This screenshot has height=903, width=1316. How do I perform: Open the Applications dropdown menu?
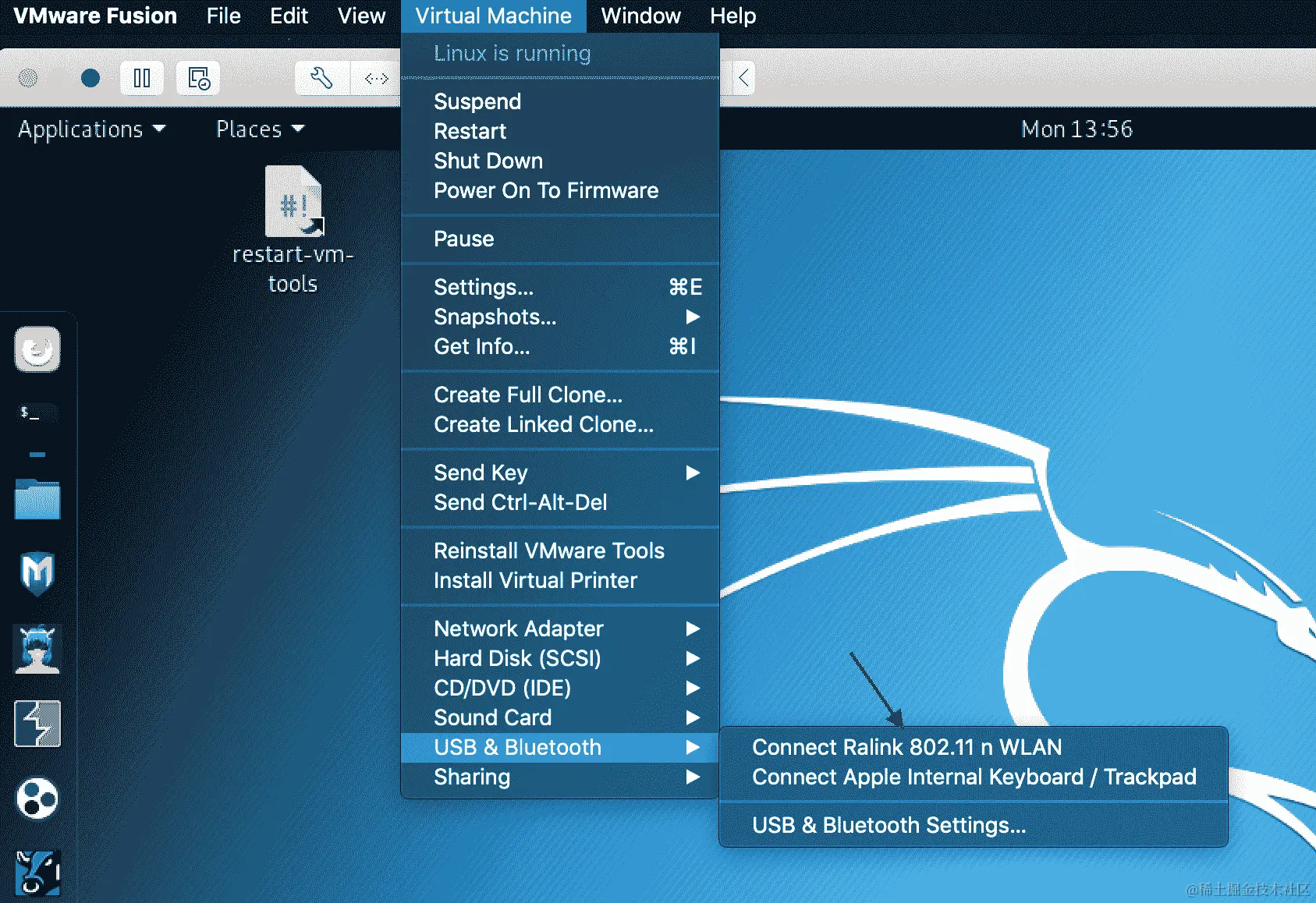pos(92,129)
